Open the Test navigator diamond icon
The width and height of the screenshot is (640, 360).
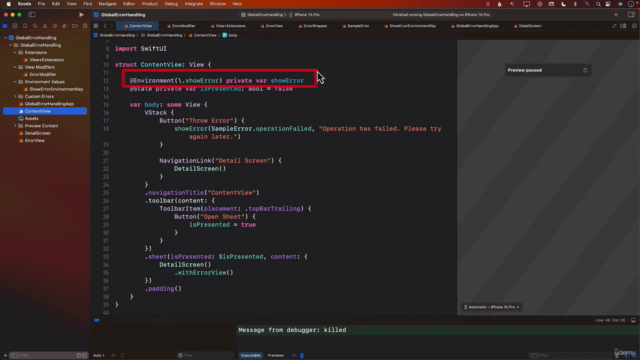tap(55, 26)
